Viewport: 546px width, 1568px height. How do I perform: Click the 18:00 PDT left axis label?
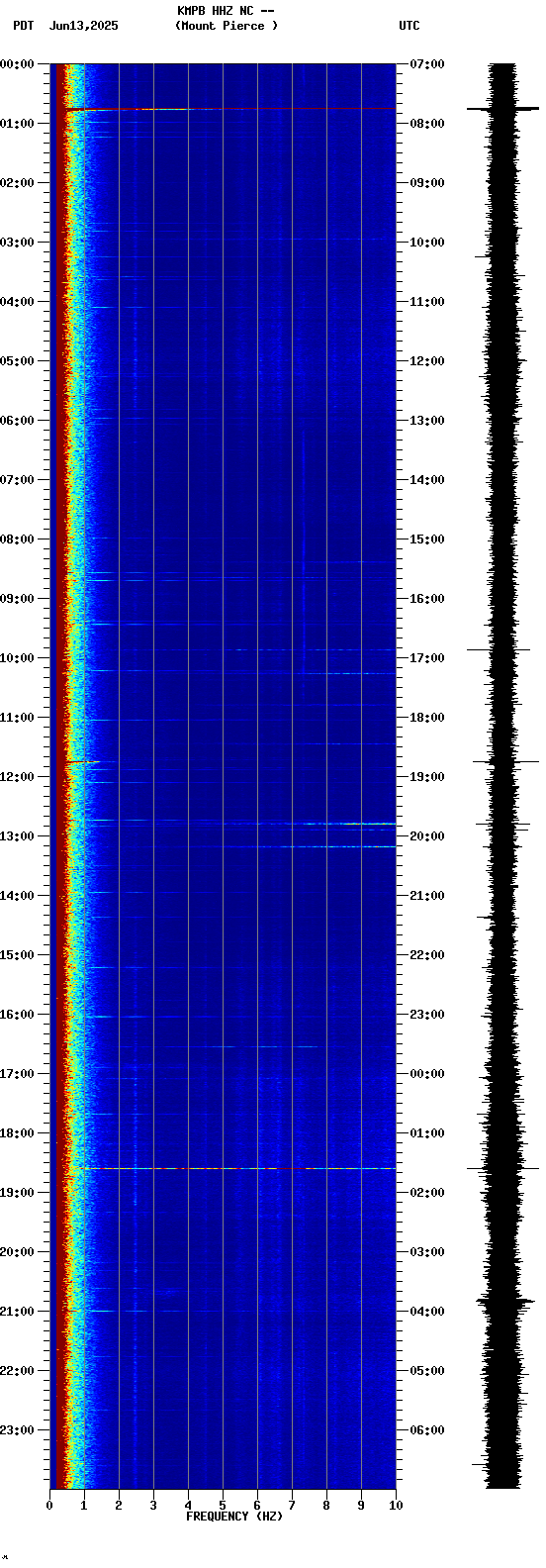click(18, 1133)
